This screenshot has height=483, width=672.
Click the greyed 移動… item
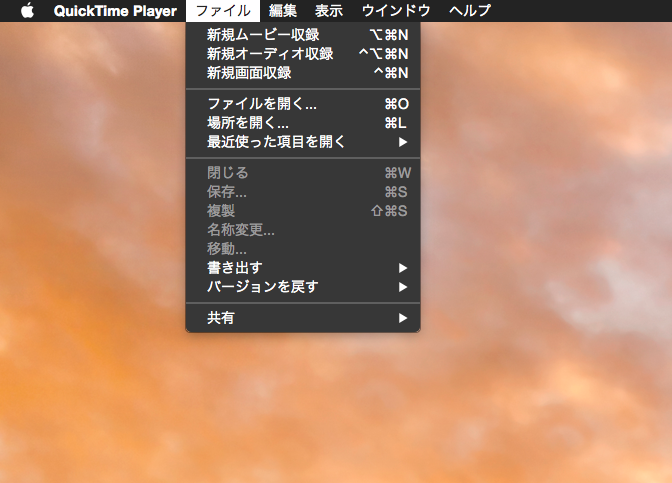(303, 249)
